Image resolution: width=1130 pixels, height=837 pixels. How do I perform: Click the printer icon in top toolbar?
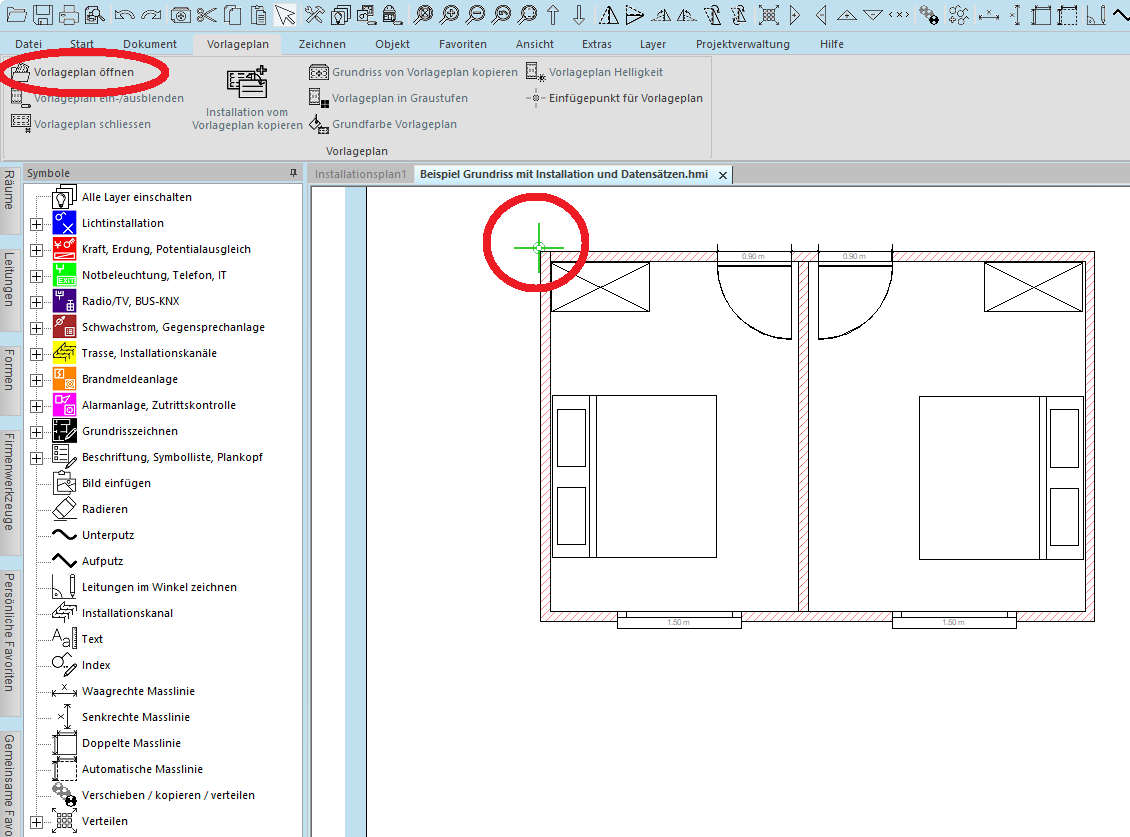click(x=69, y=15)
